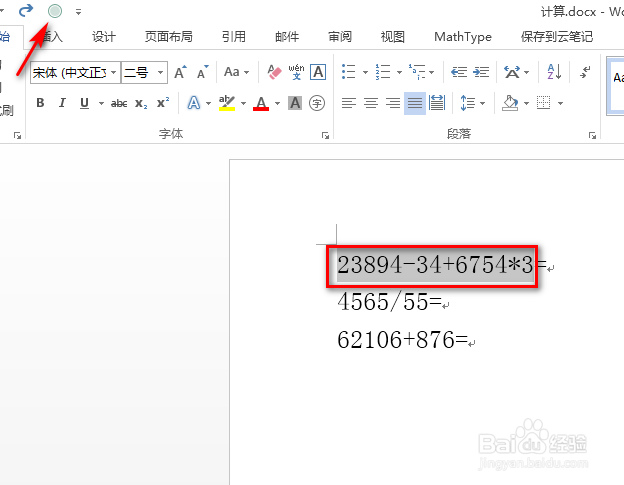The height and width of the screenshot is (485, 624).
Task: Align text right
Action: 393,103
